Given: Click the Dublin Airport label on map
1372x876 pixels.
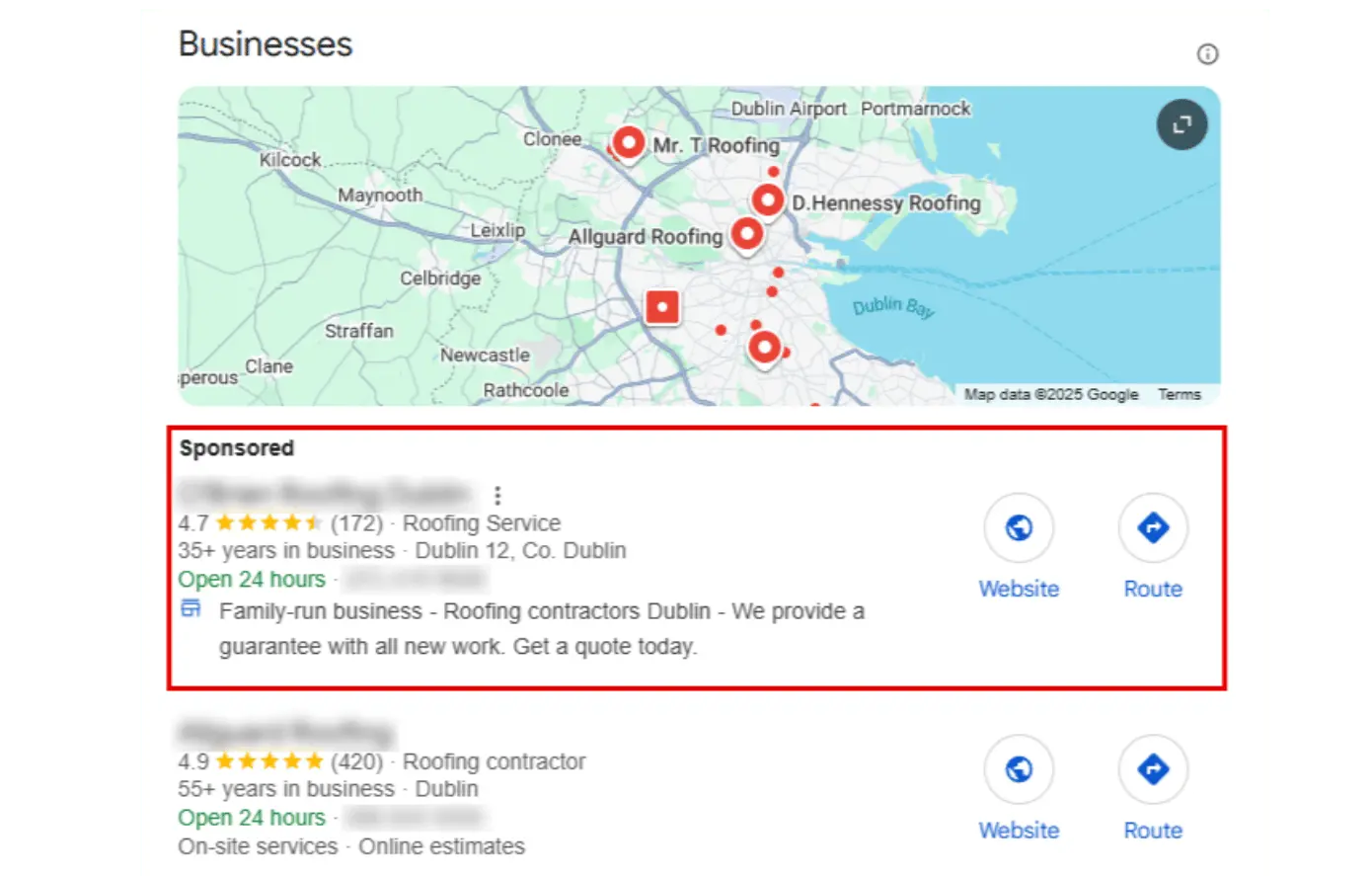Looking at the screenshot, I should (x=789, y=109).
